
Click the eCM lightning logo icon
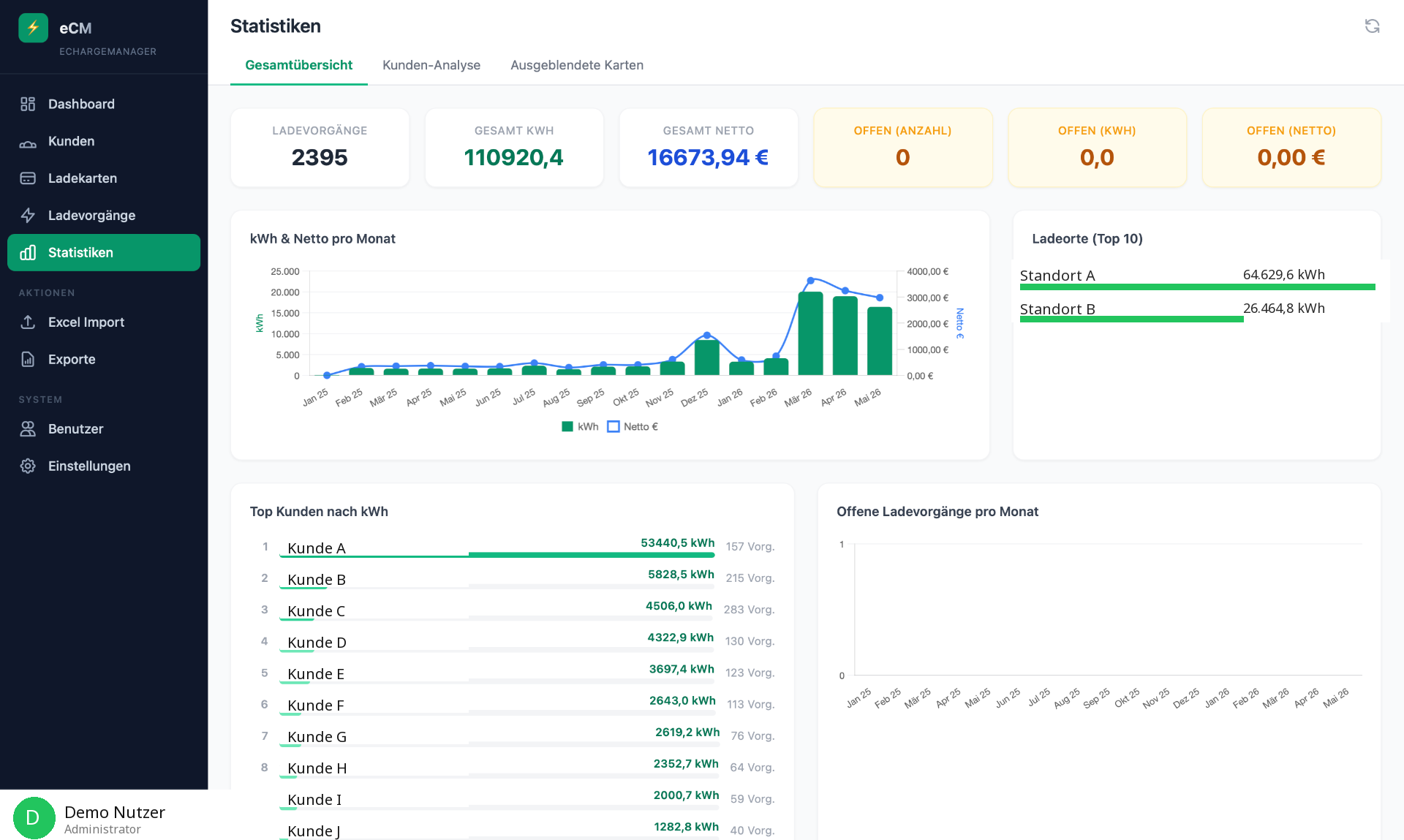tap(33, 28)
